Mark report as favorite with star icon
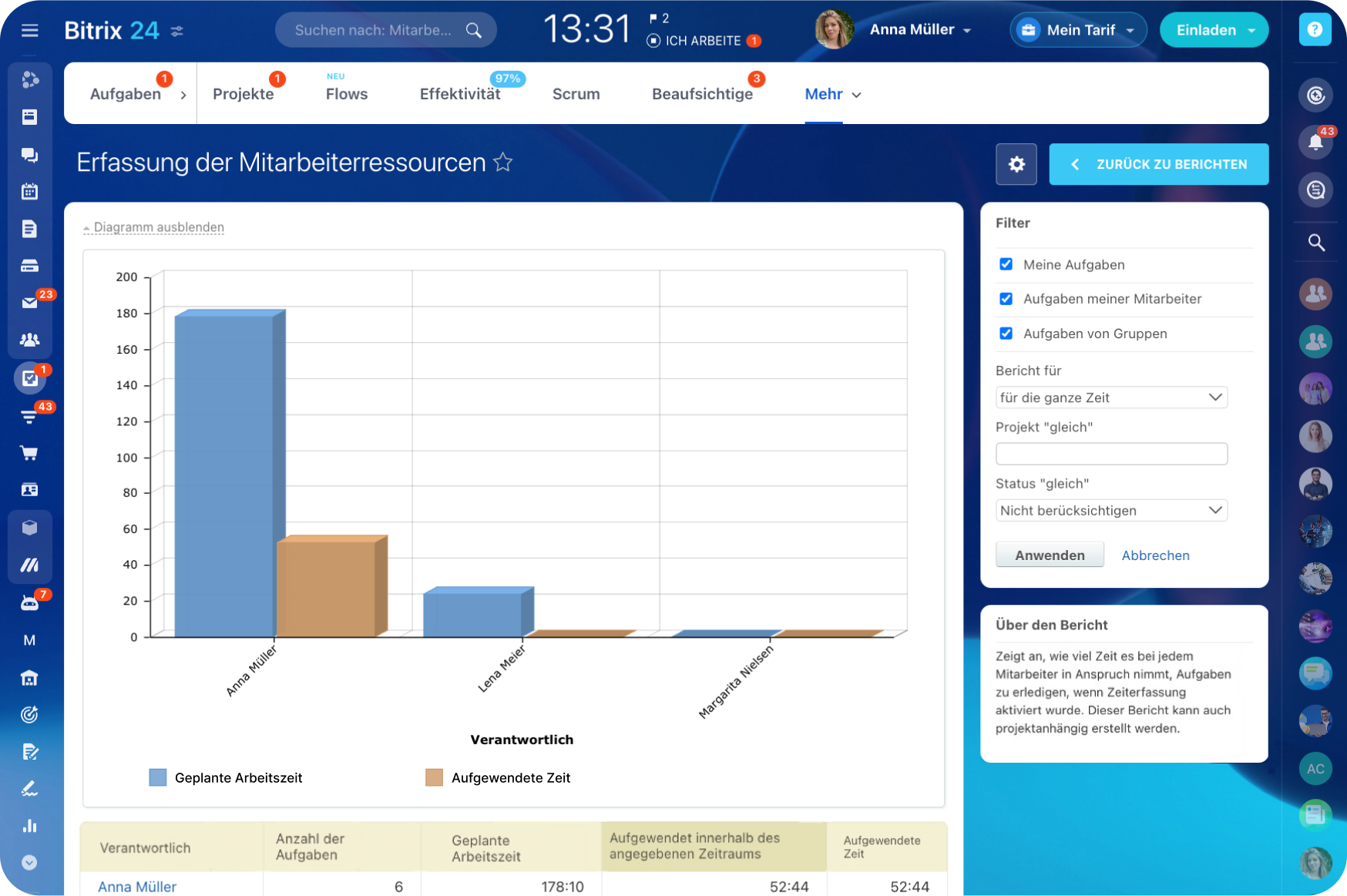Viewport: 1347px width, 896px height. click(x=502, y=163)
